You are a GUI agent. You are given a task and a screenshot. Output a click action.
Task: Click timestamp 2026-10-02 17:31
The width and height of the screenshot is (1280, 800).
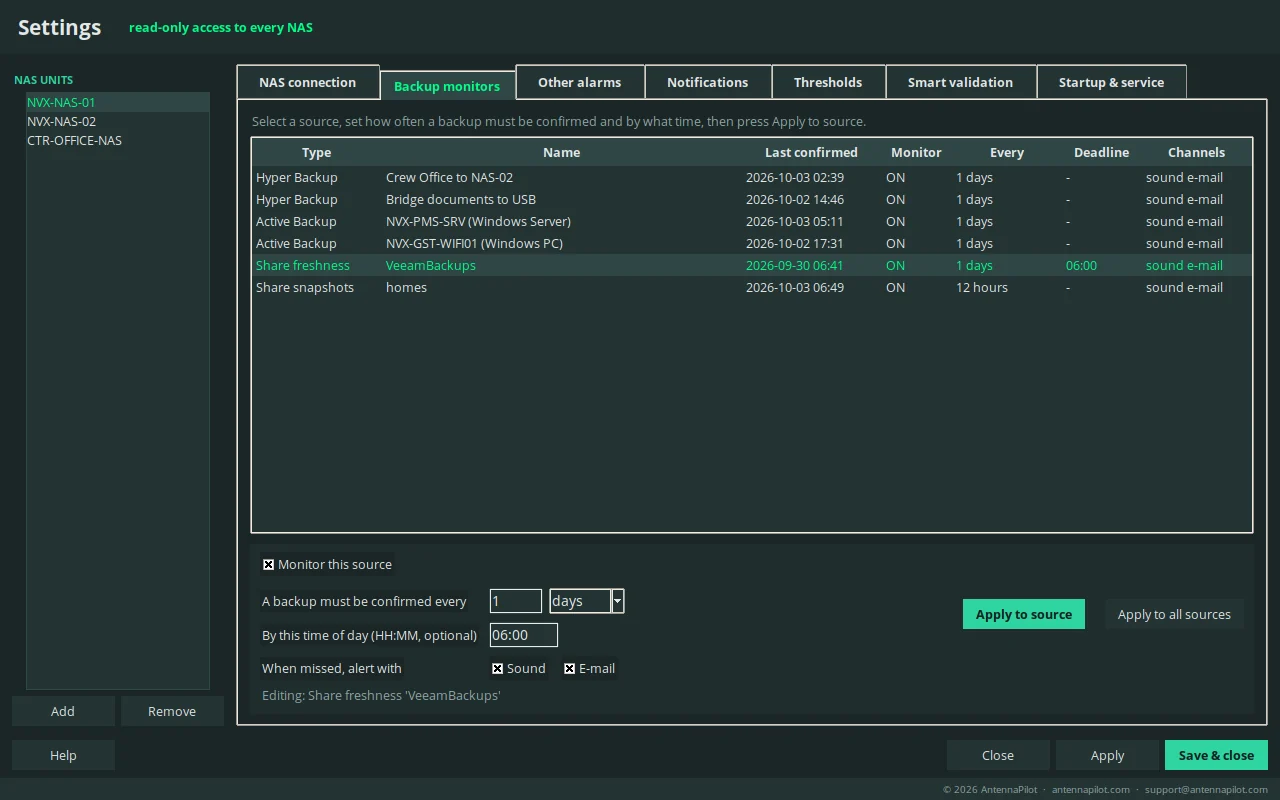pos(795,243)
